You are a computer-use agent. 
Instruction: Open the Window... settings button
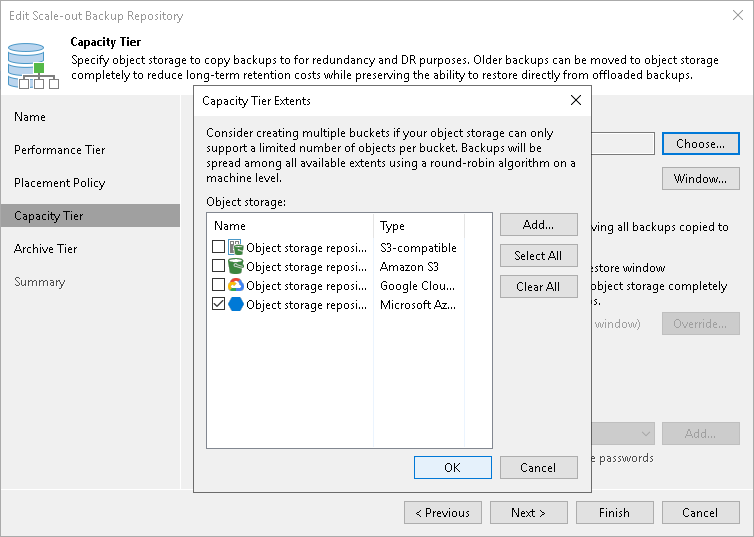pos(701,178)
